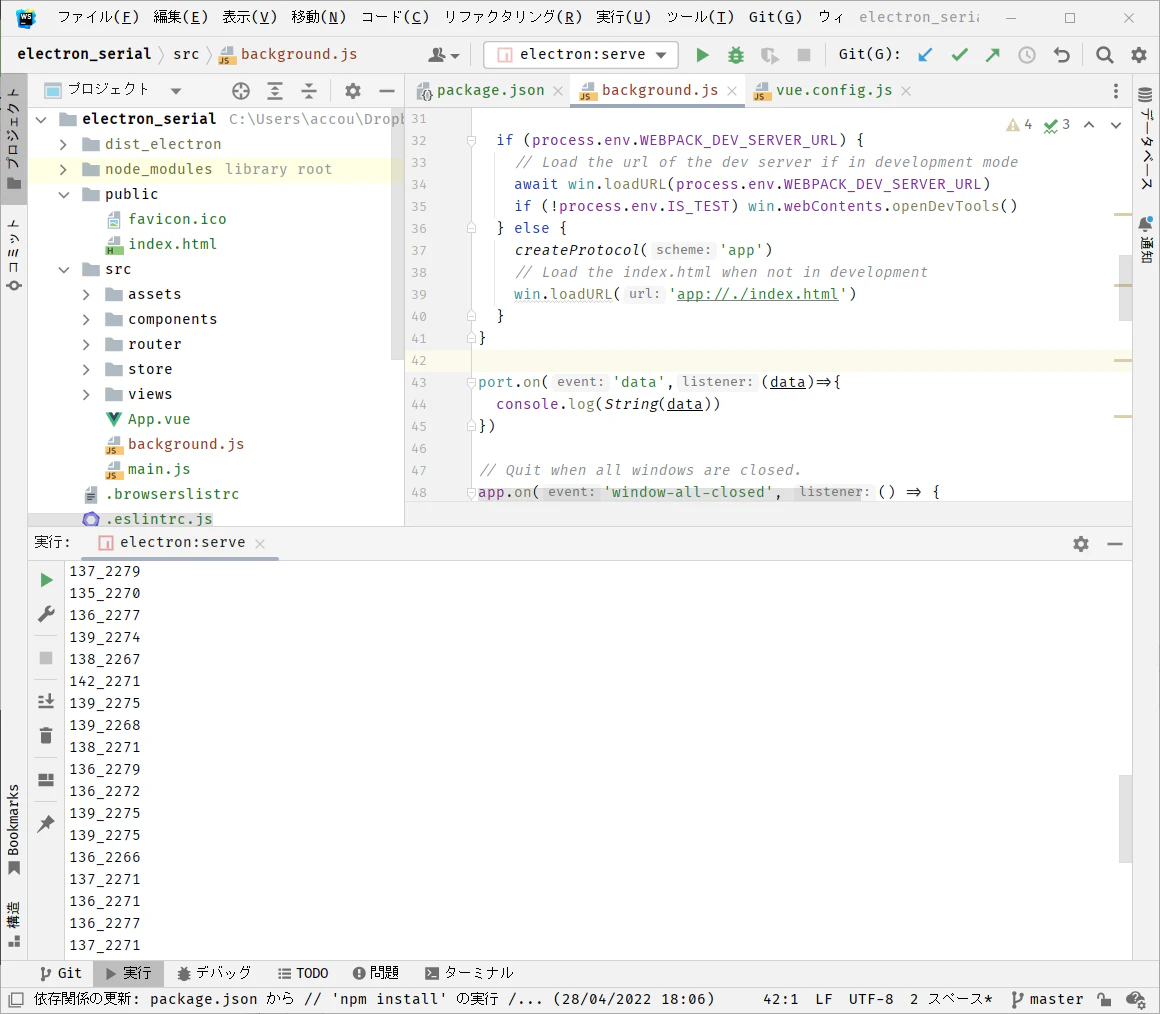Open Project panel options gear
This screenshot has height=1014, width=1160.
(353, 91)
